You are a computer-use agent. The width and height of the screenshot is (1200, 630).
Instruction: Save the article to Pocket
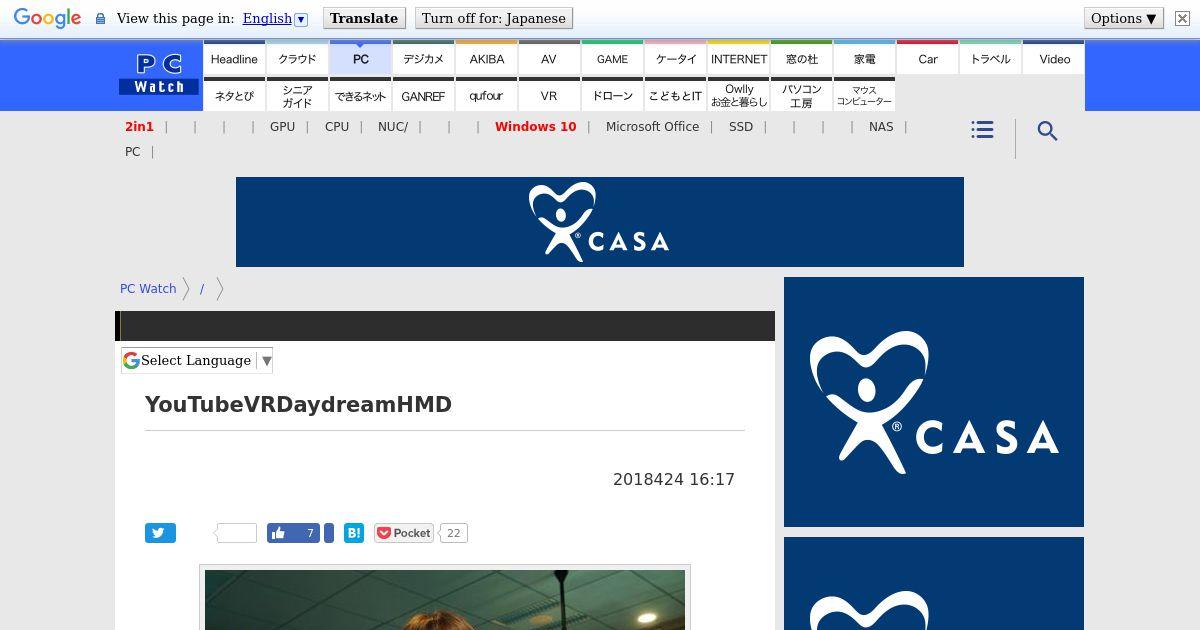404,533
